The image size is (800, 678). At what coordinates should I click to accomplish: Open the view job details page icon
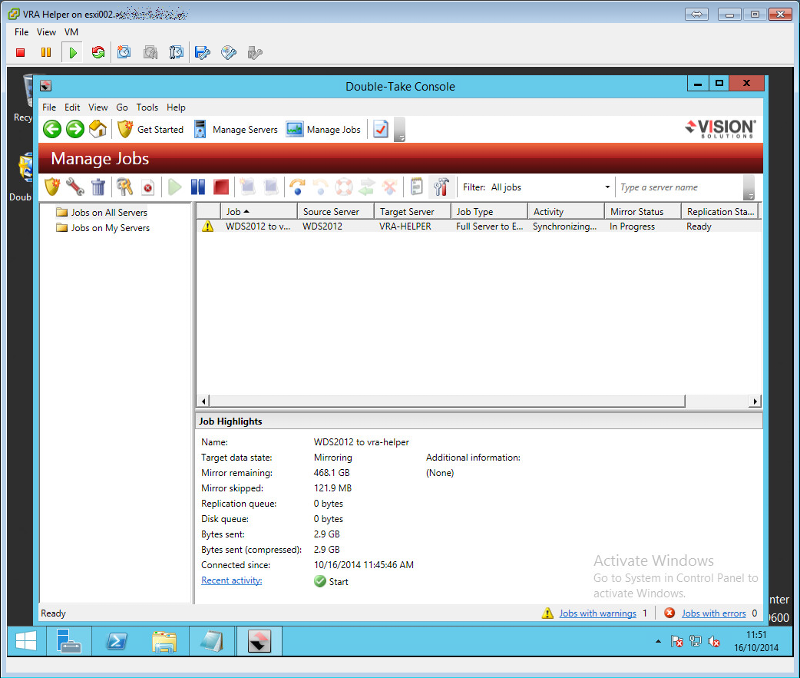pyautogui.click(x=416, y=187)
